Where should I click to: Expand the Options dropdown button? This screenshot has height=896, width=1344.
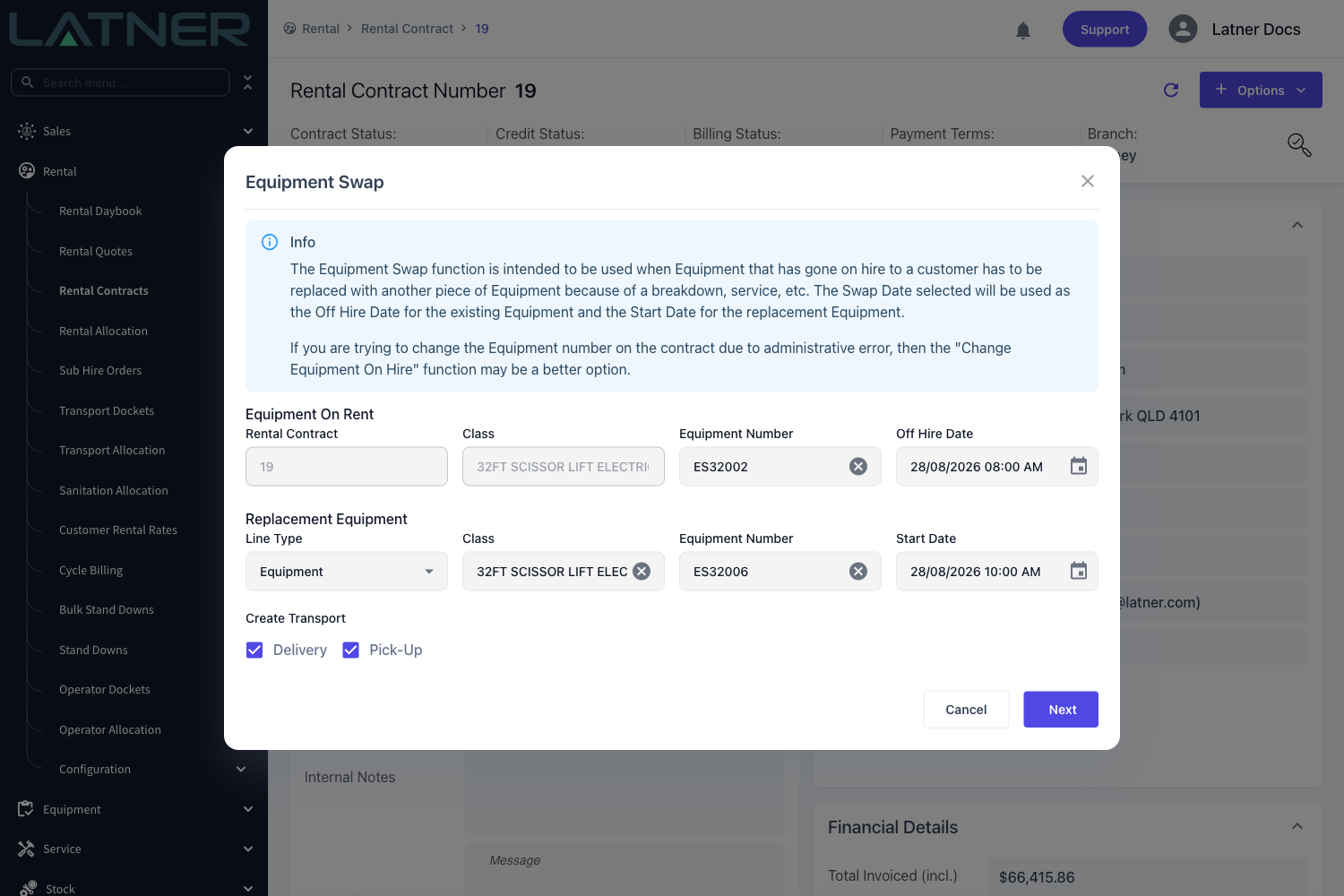[x=1261, y=90]
